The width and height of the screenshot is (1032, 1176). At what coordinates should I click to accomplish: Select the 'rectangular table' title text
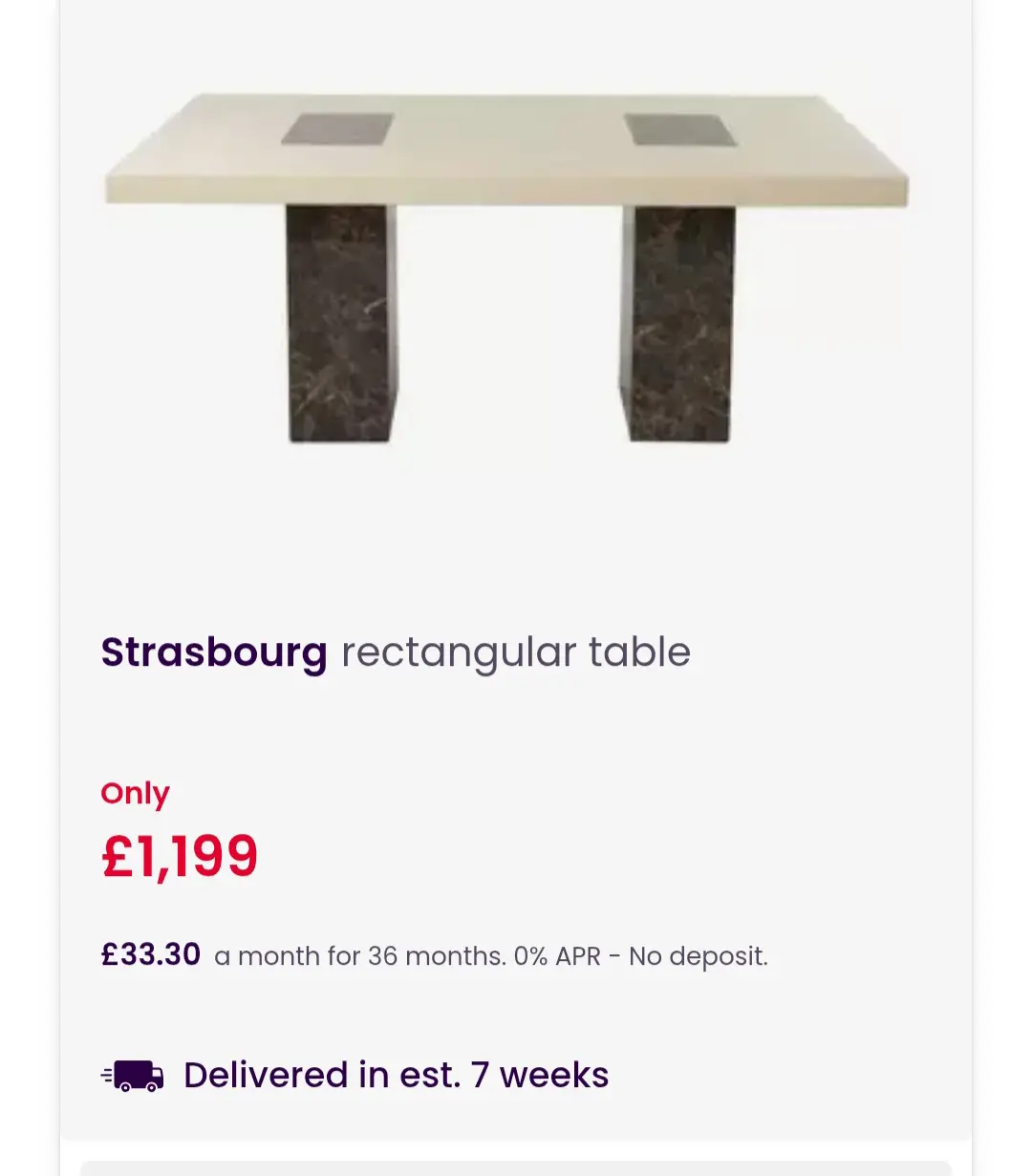point(516,653)
